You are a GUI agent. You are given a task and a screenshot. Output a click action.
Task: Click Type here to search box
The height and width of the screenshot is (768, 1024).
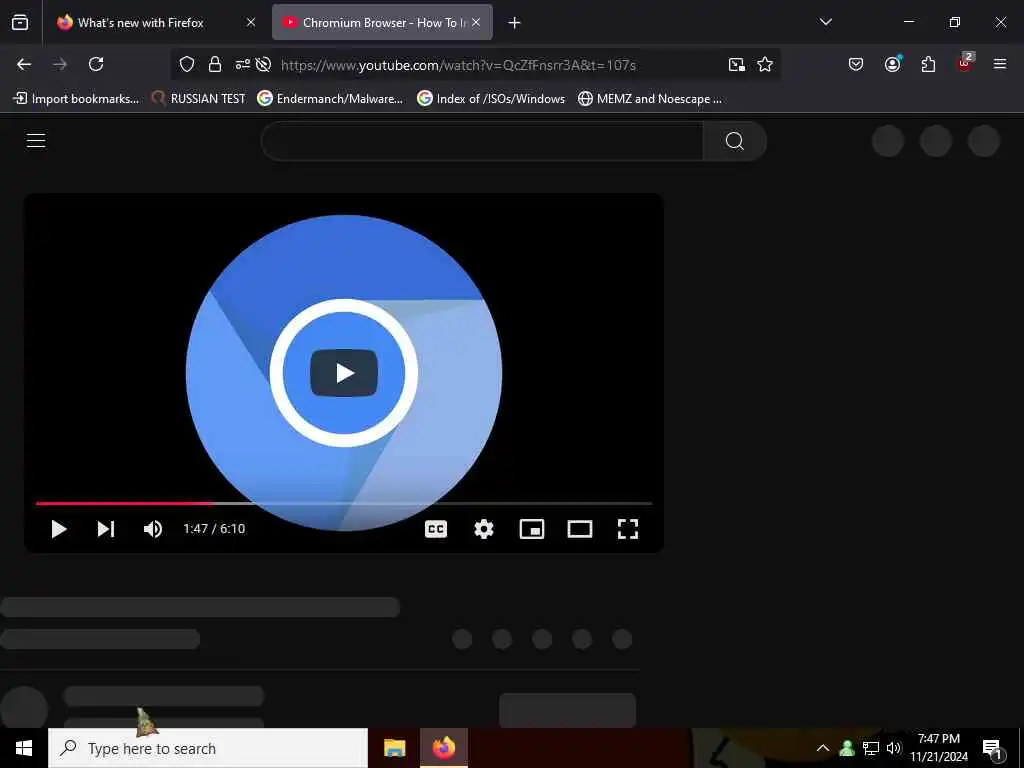(208, 748)
